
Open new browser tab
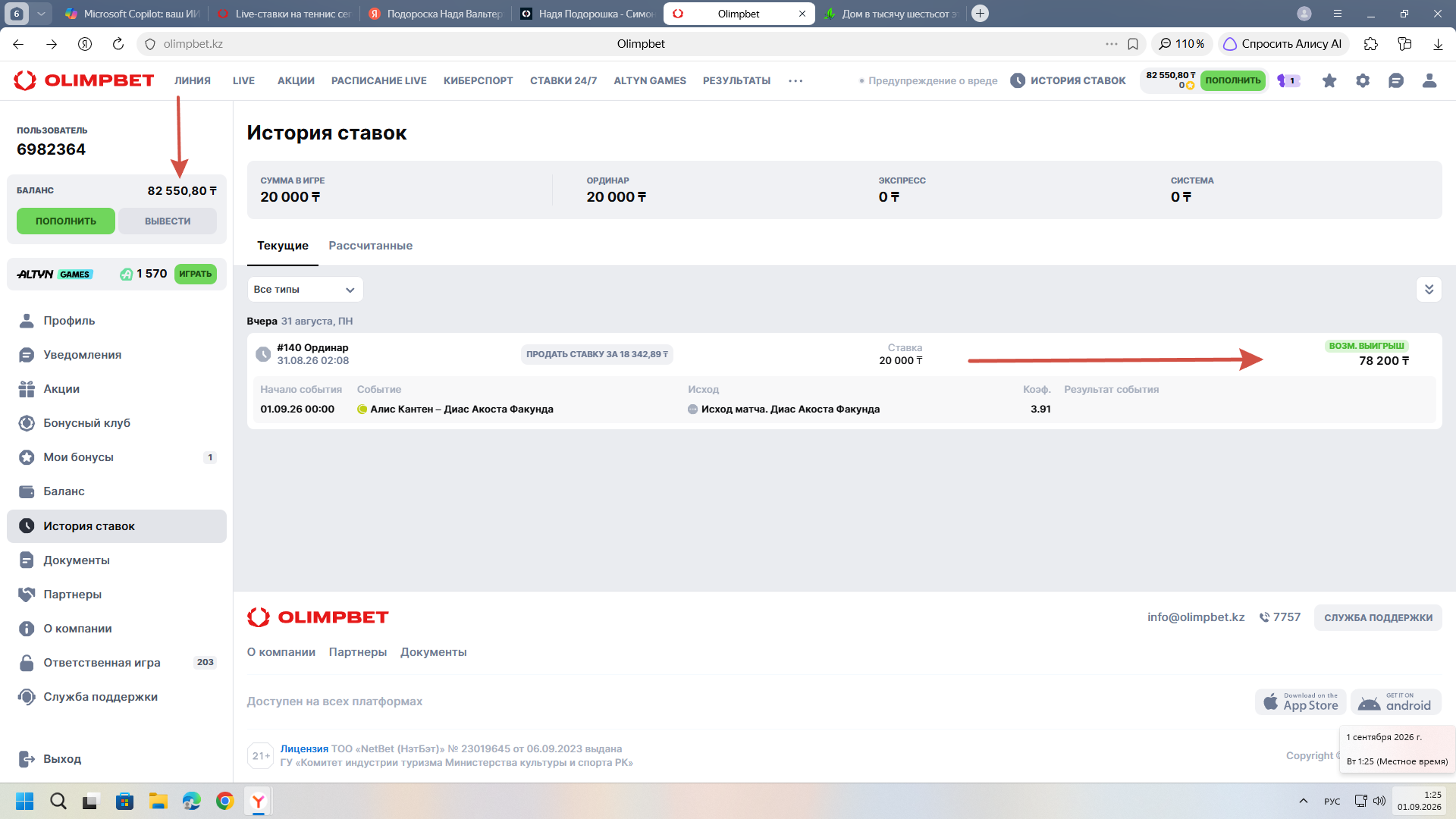coord(980,14)
